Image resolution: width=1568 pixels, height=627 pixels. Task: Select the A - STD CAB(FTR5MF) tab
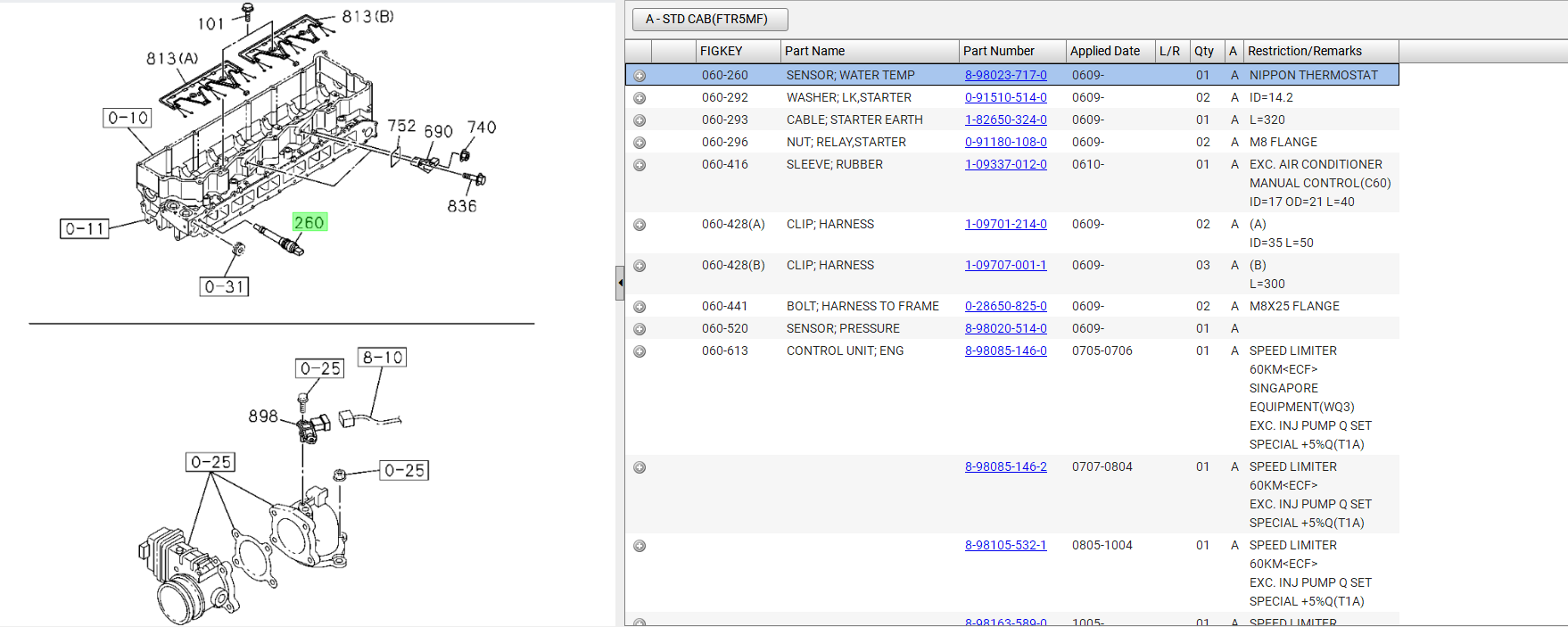tap(709, 19)
